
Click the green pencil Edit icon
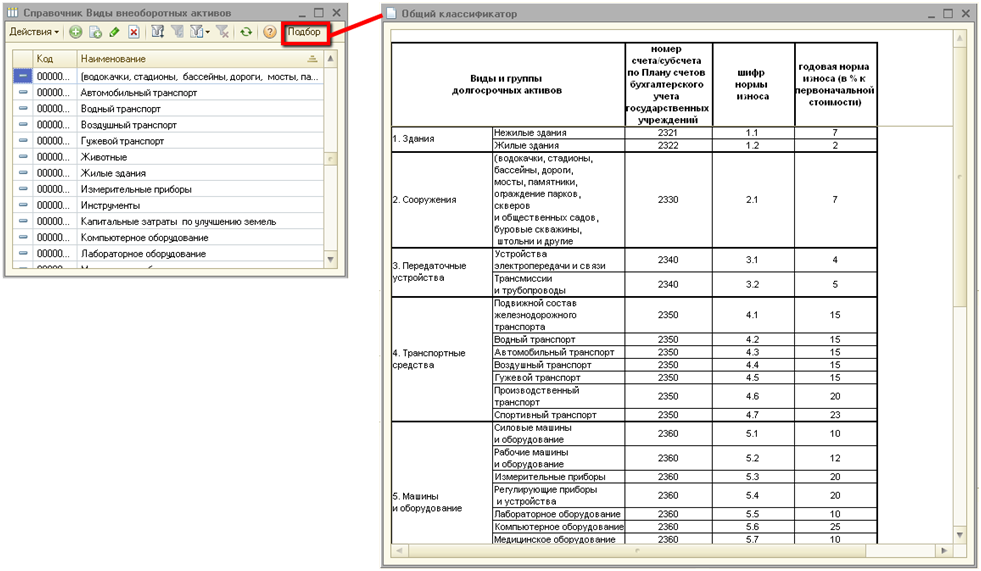[114, 33]
